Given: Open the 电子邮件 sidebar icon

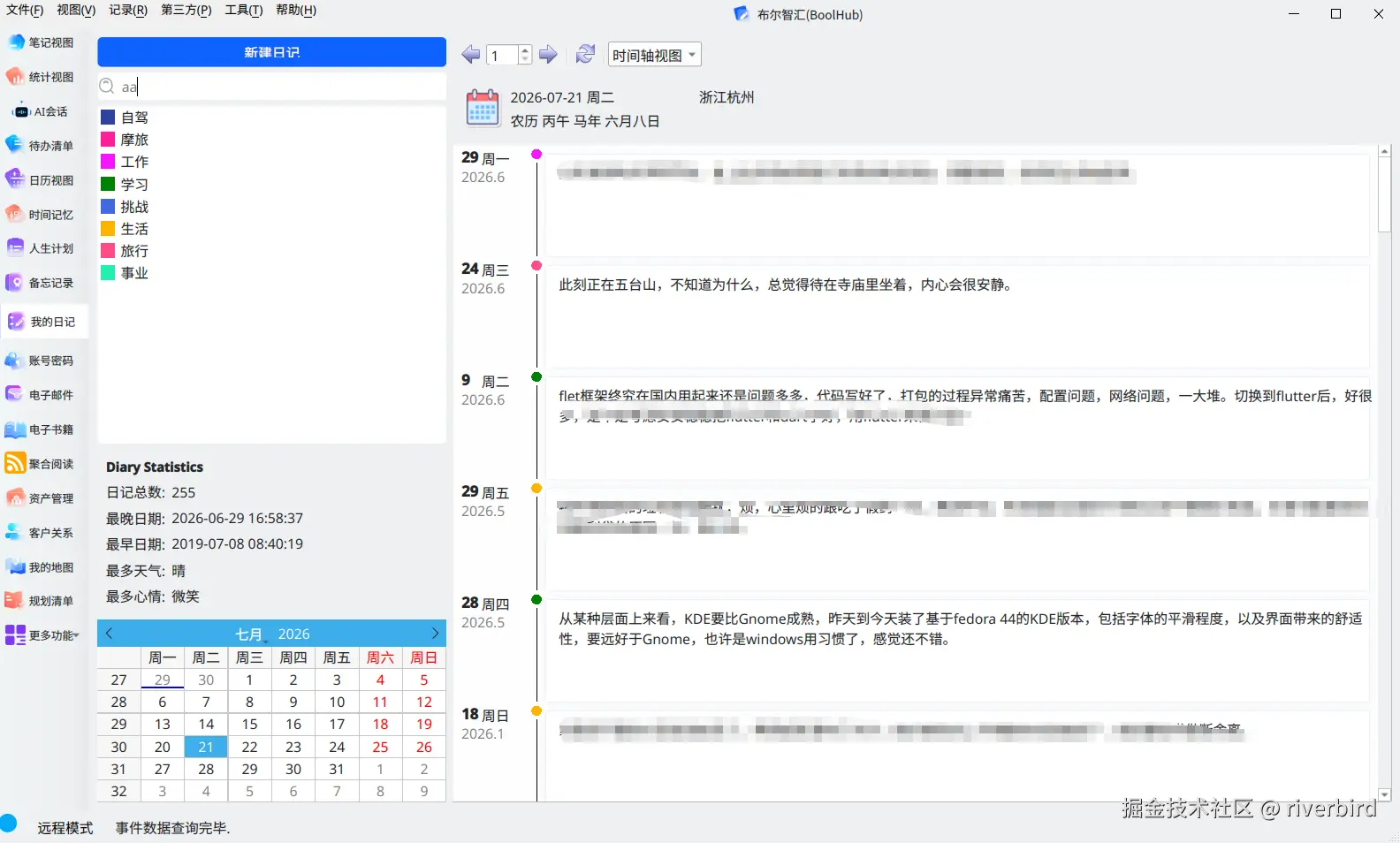Looking at the screenshot, I should click(x=16, y=395).
